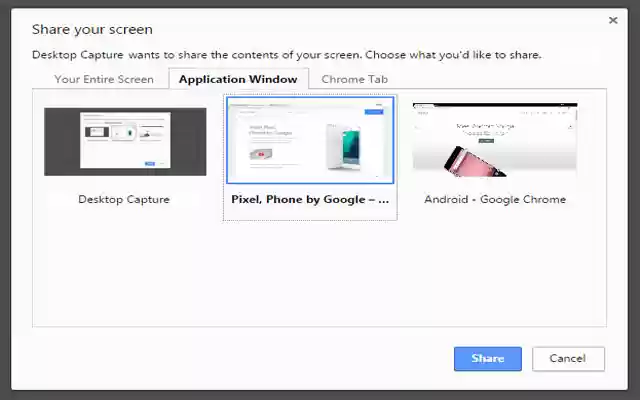Click "Android - Google Chrome" caption

click(495, 200)
